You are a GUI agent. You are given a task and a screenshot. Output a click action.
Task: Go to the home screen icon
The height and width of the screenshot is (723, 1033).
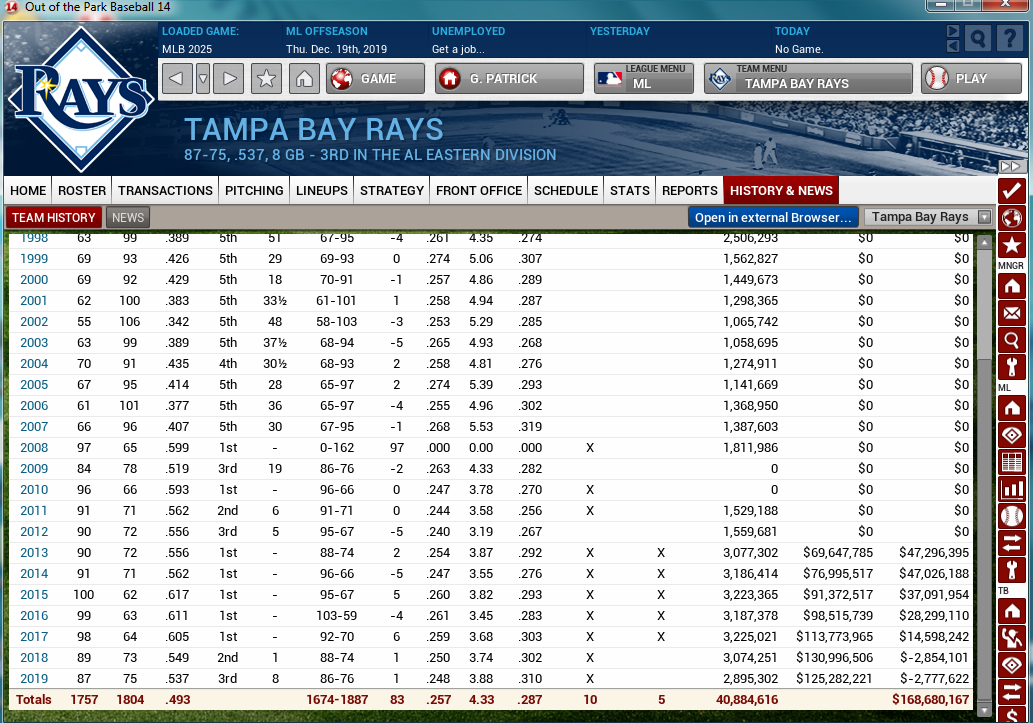point(305,79)
